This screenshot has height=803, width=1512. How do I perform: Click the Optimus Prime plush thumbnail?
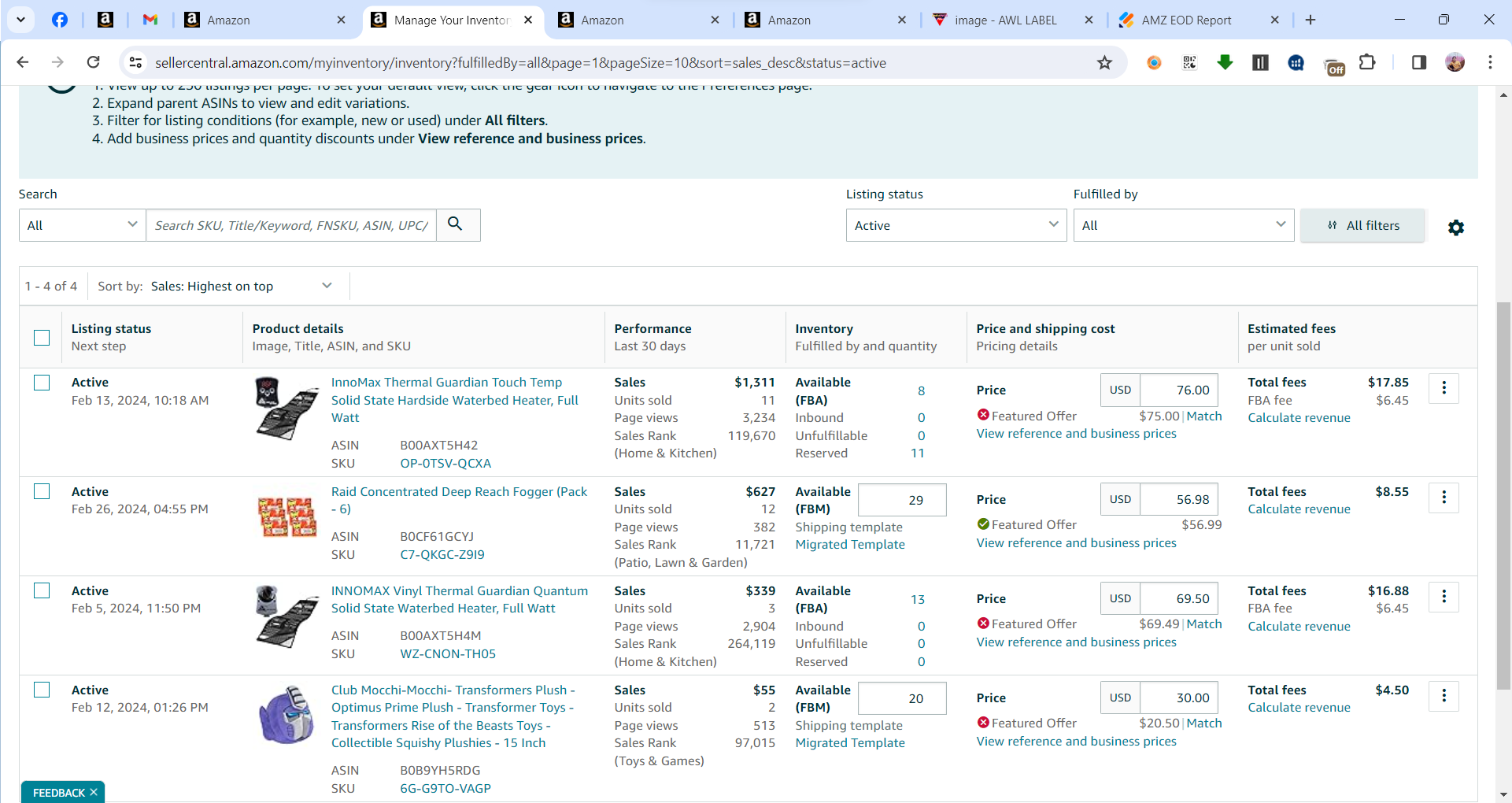[x=287, y=715]
